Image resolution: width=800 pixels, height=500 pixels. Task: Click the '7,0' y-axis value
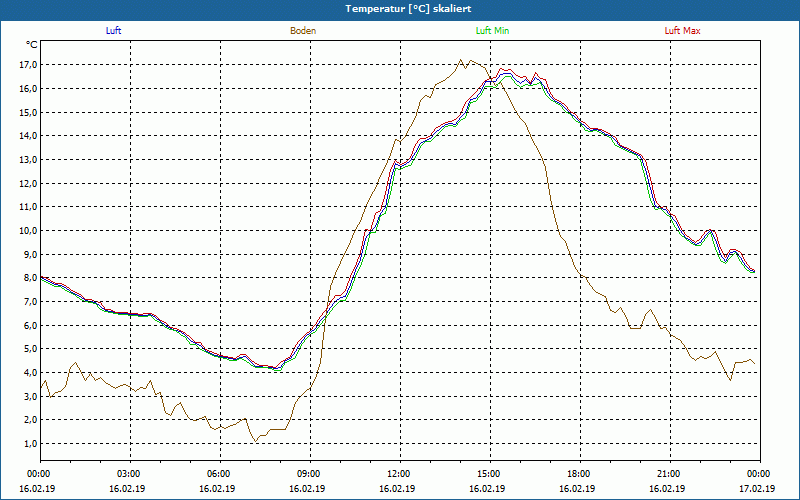click(x=31, y=302)
